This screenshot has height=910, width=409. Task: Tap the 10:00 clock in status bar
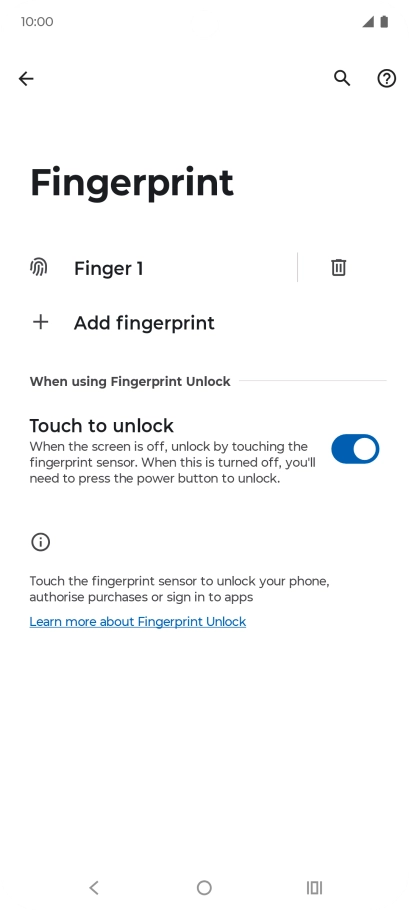click(37, 22)
